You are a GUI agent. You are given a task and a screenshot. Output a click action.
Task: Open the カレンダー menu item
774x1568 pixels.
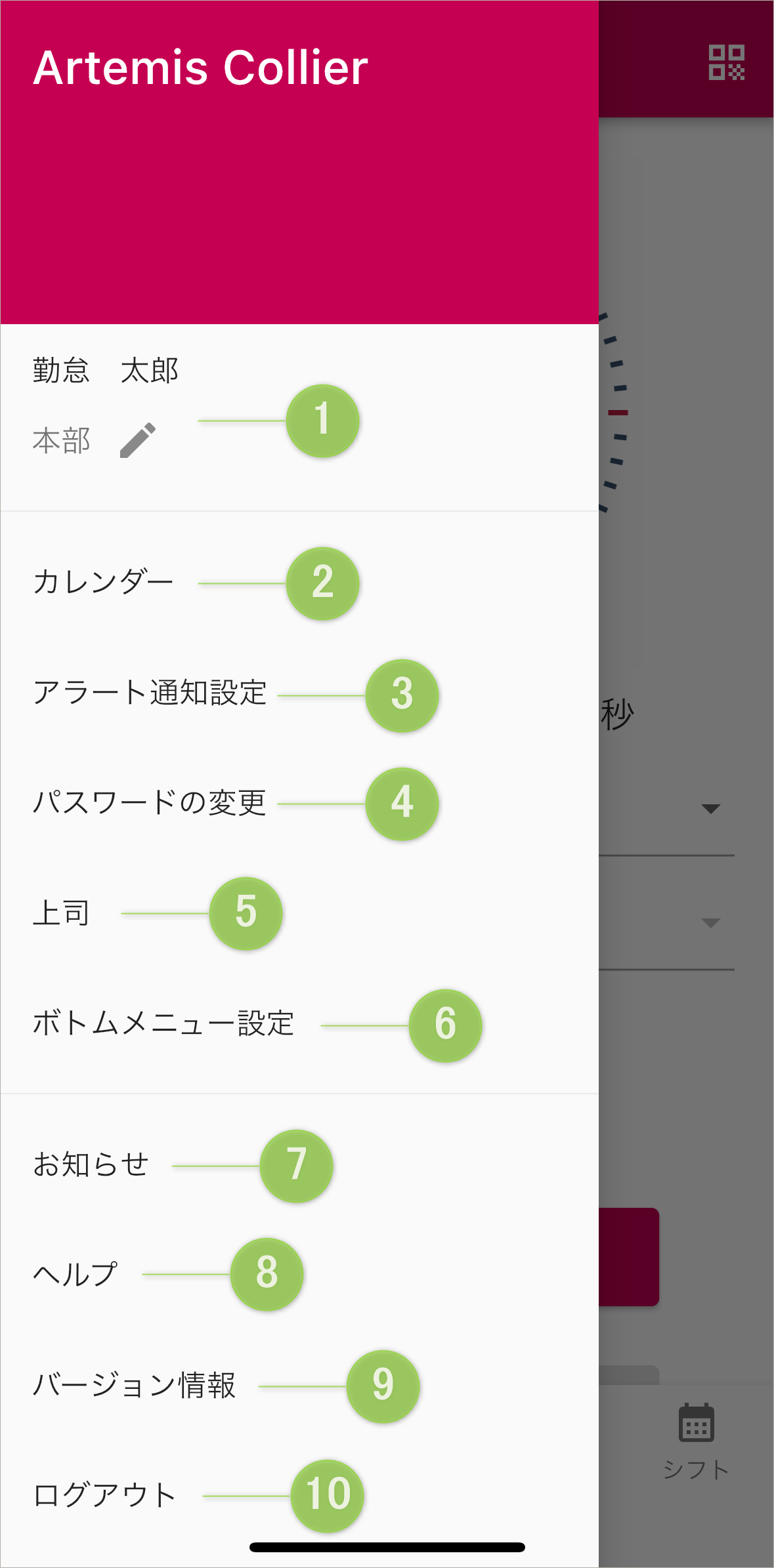(x=103, y=582)
